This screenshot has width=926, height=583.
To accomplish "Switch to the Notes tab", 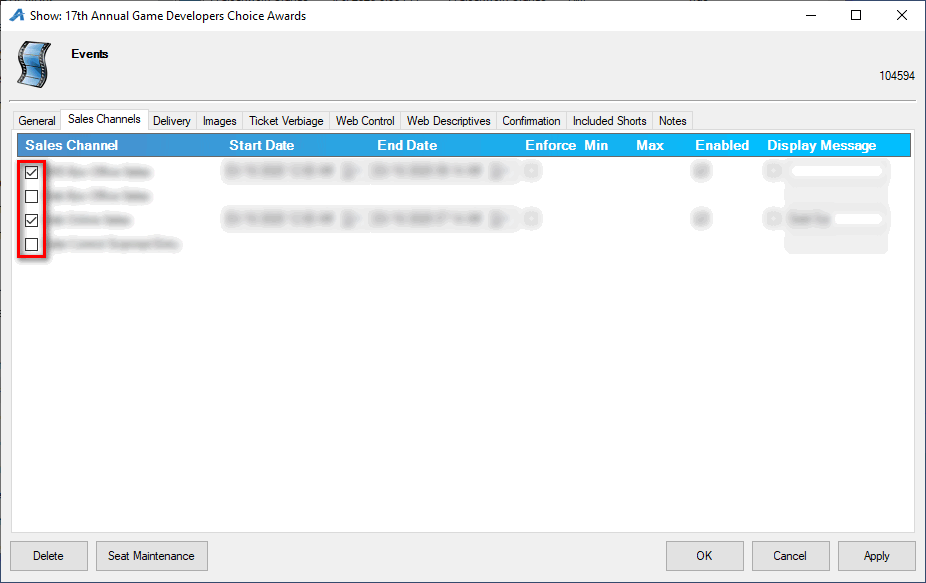I will (x=673, y=120).
